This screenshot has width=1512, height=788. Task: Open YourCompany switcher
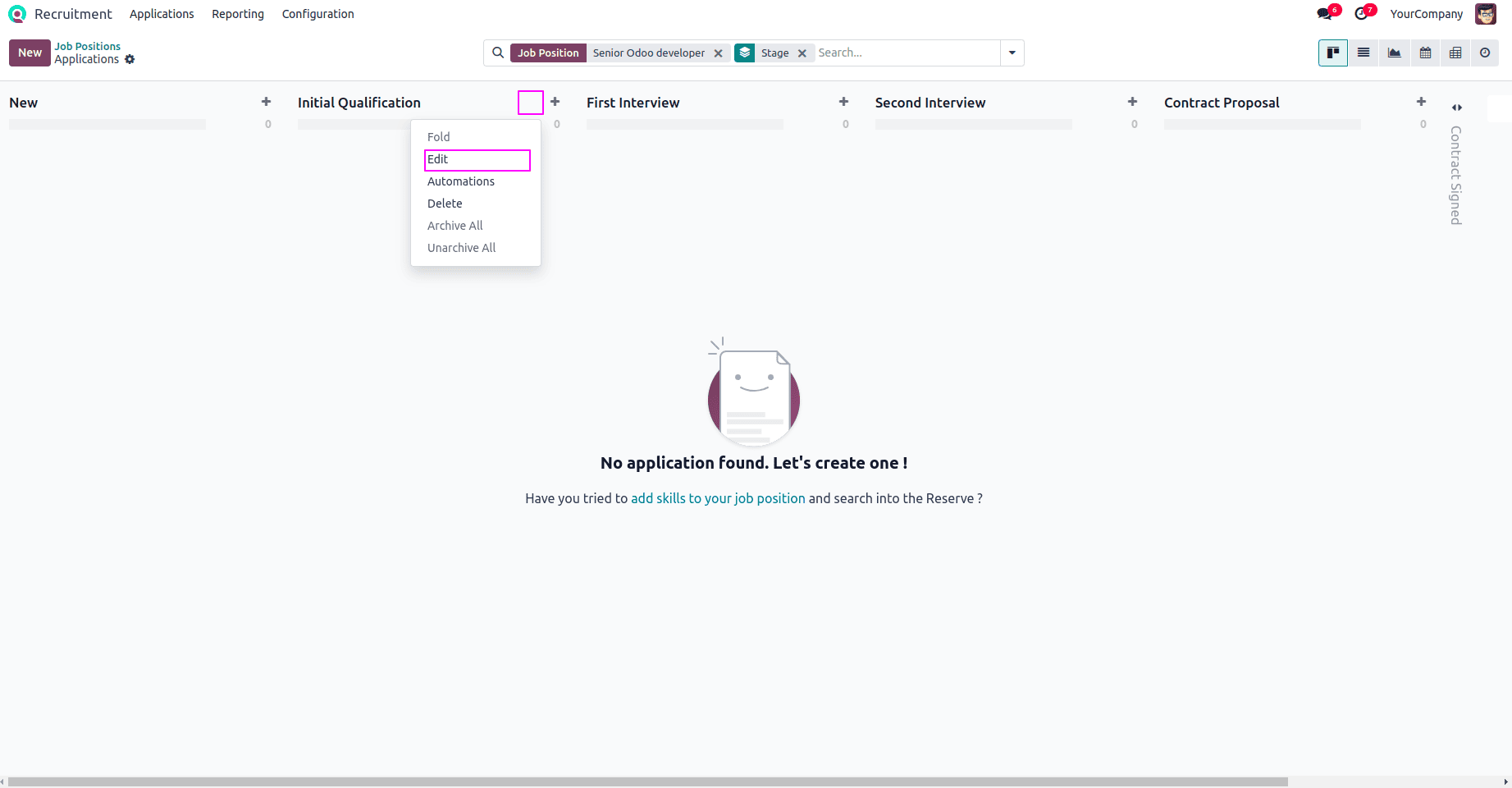[1426, 14]
